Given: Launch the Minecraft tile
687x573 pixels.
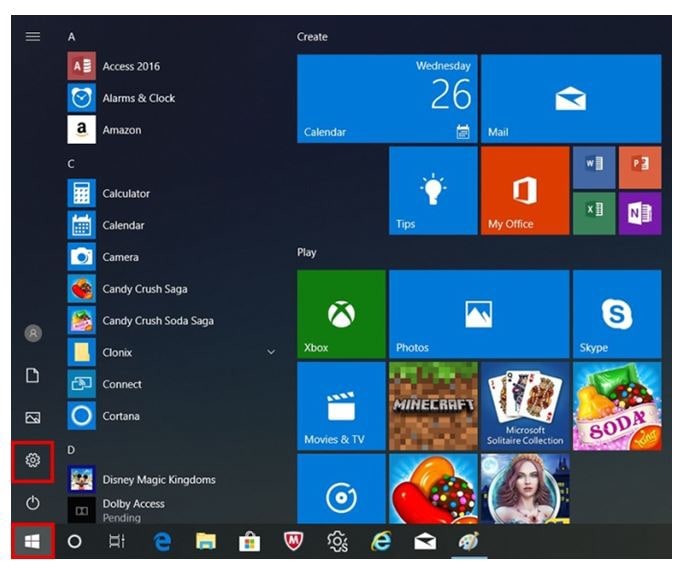Looking at the screenshot, I should click(x=433, y=406).
